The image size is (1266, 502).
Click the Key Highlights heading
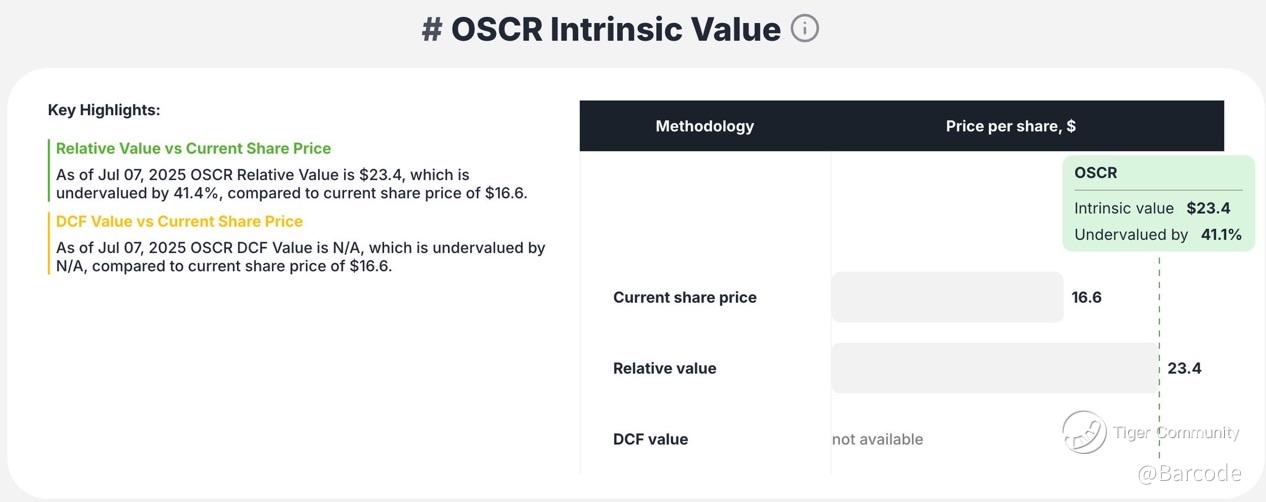point(104,110)
